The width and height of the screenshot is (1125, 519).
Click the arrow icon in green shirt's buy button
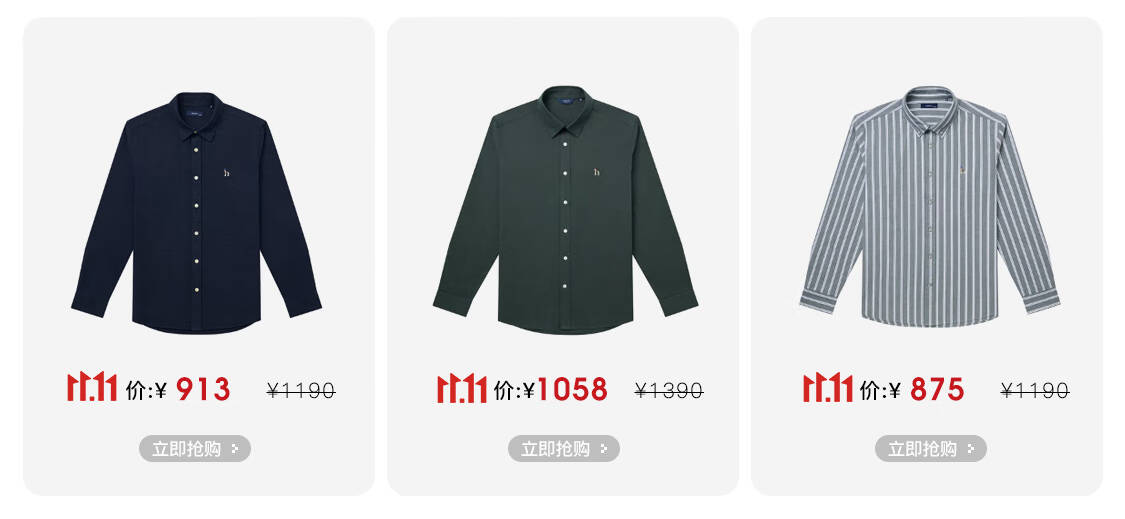point(604,449)
